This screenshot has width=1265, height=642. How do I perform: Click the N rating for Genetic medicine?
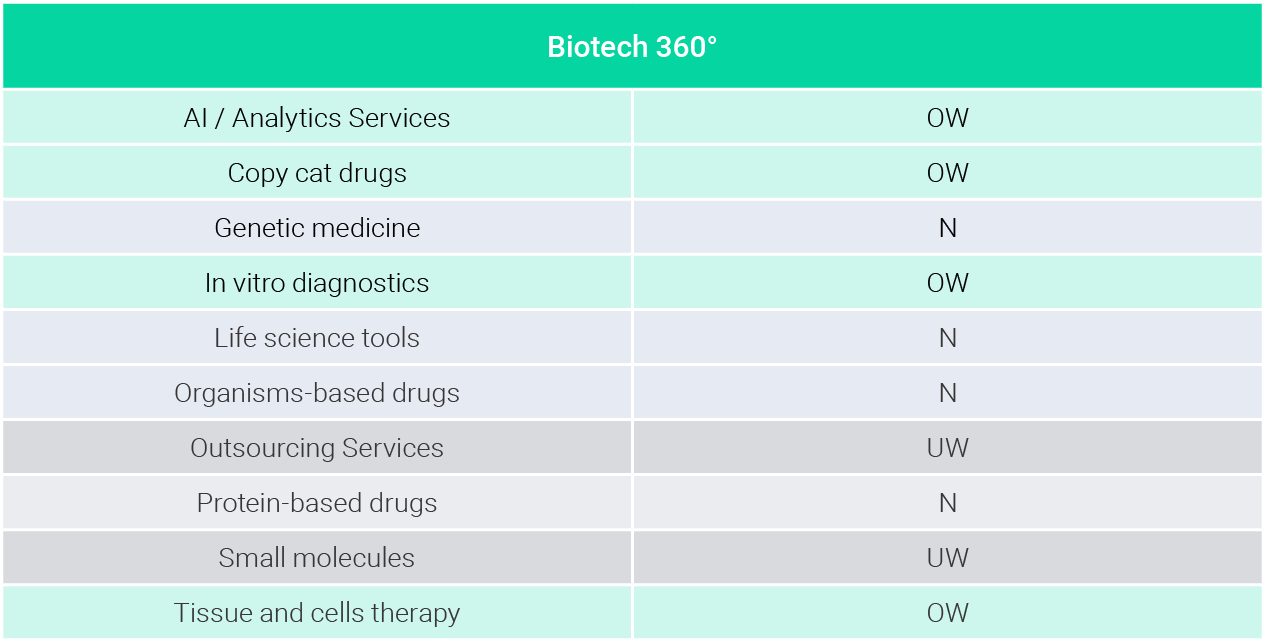(x=948, y=228)
